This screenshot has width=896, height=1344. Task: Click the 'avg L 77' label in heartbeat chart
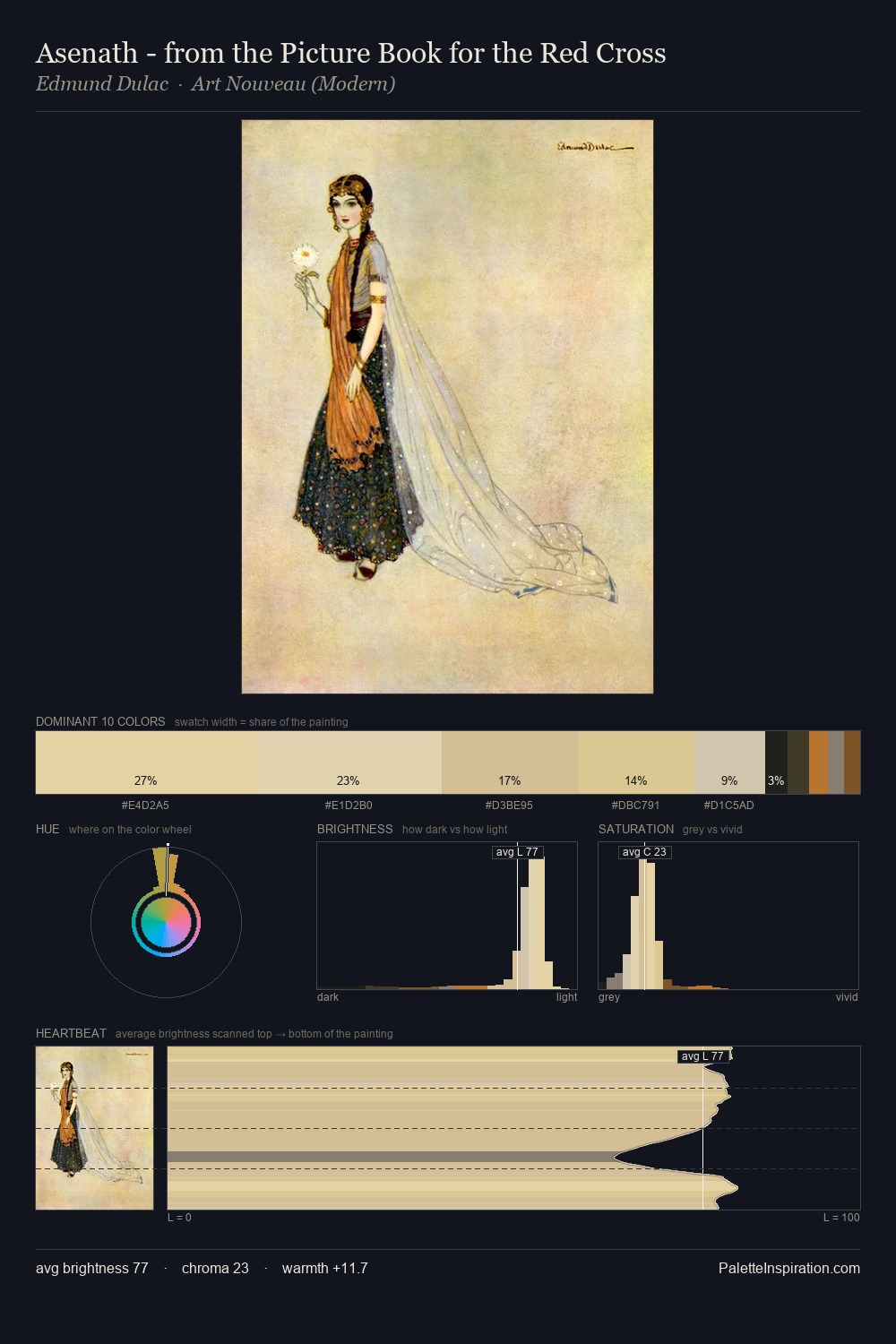pos(702,1056)
